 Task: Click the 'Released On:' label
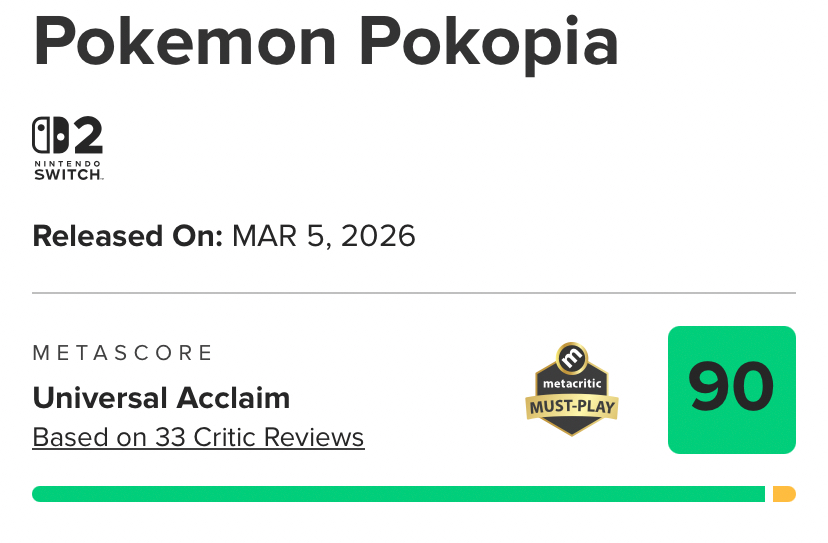pos(127,237)
